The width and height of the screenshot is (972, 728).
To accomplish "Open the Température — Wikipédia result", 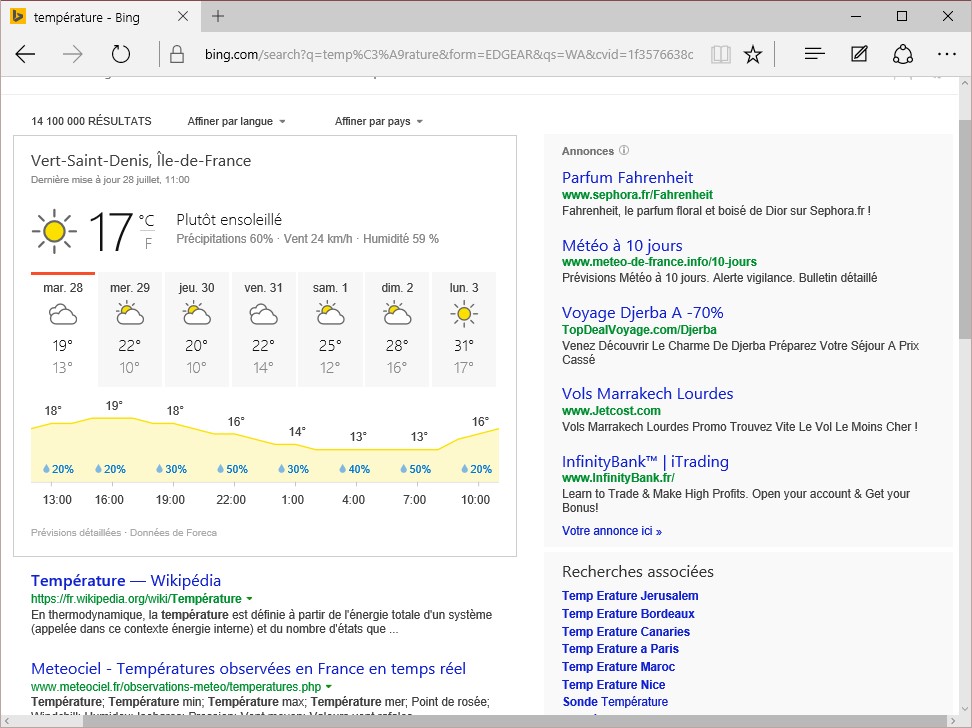I will point(126,581).
